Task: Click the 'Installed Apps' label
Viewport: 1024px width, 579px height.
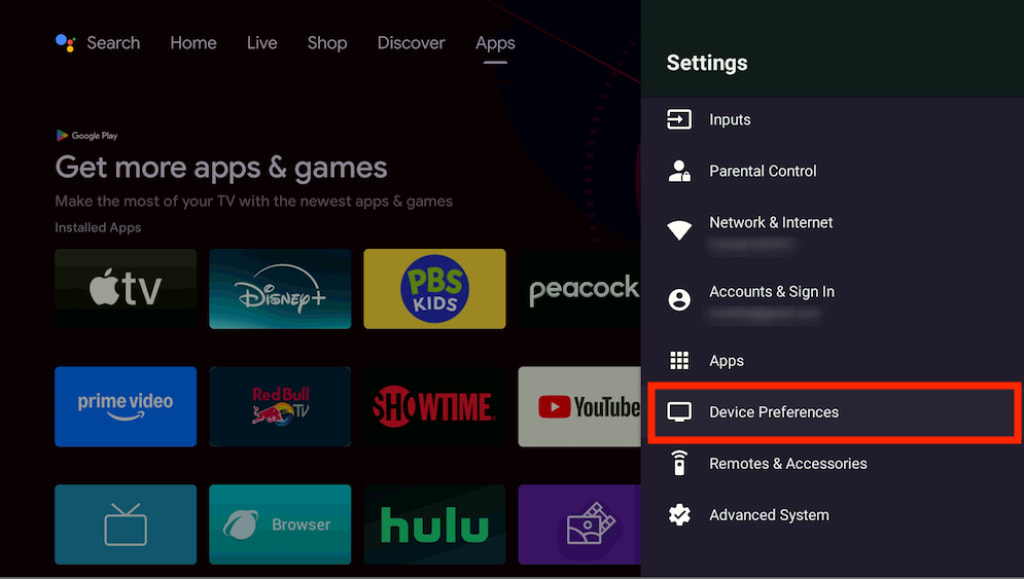Action: tap(98, 228)
